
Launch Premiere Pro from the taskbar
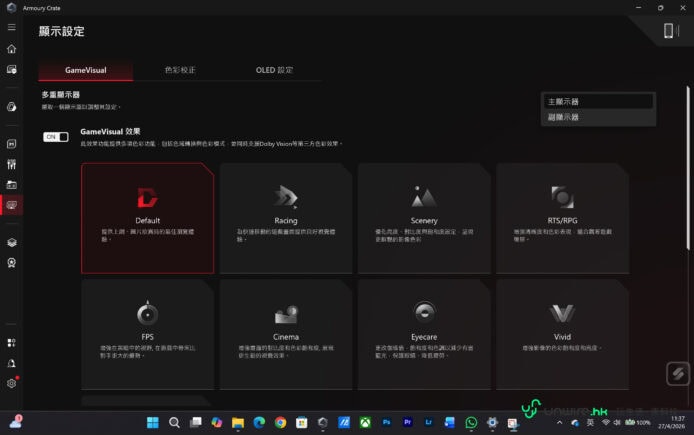pyautogui.click(x=408, y=423)
